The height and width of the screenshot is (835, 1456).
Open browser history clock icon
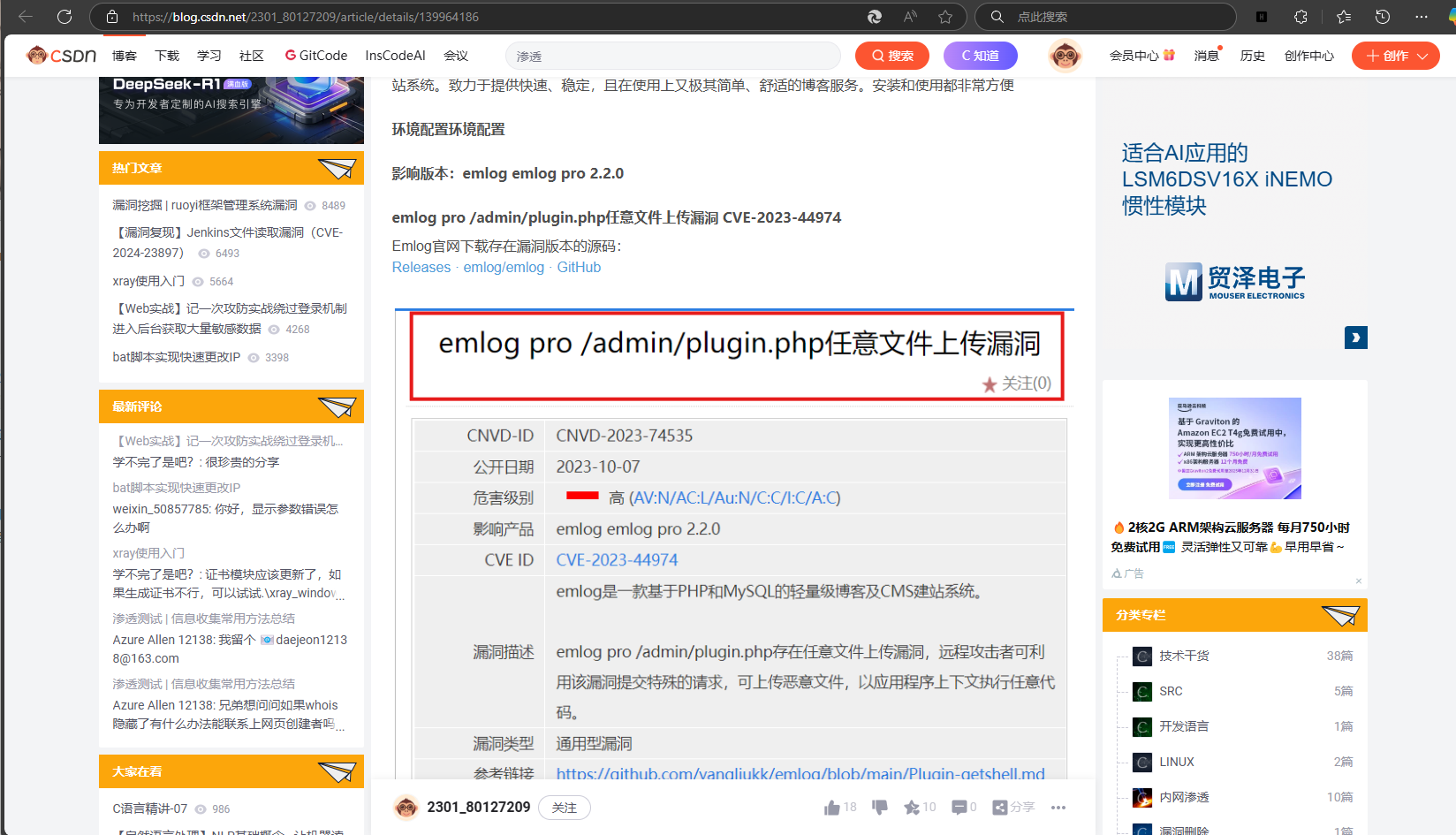(1383, 17)
